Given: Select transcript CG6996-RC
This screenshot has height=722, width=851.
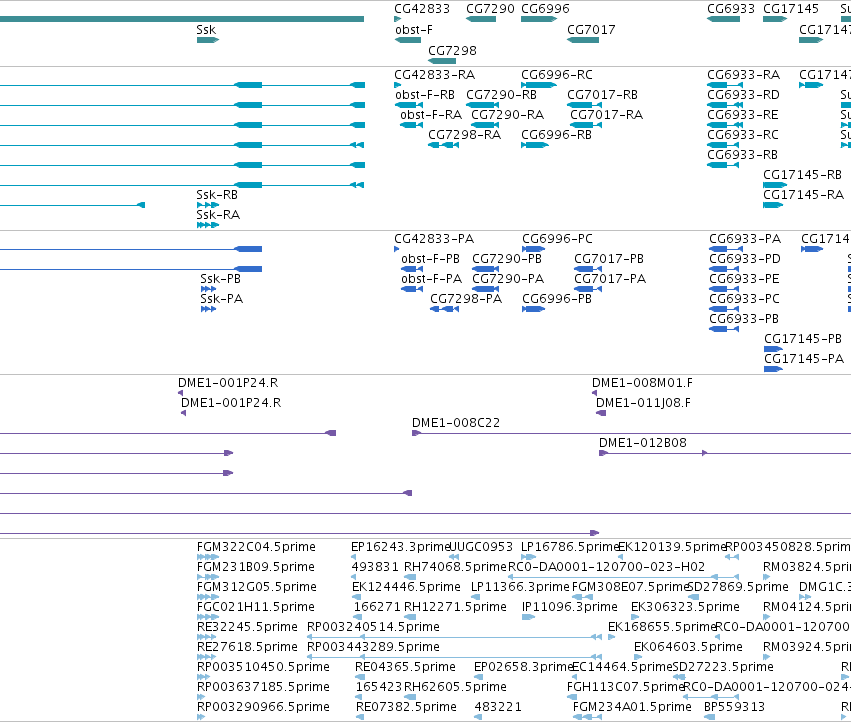Looking at the screenshot, I should [557, 74].
